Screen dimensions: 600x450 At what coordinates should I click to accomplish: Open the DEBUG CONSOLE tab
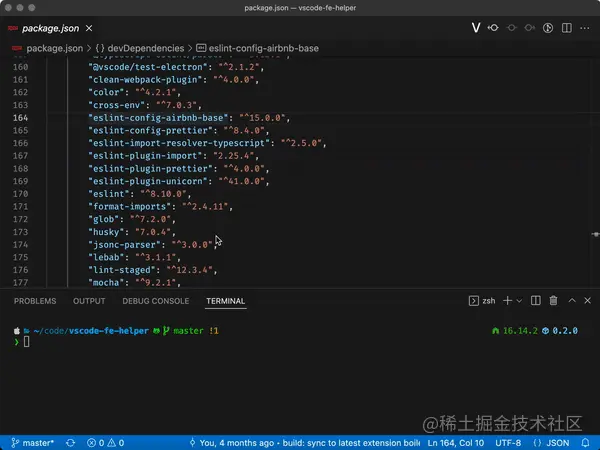coord(155,301)
